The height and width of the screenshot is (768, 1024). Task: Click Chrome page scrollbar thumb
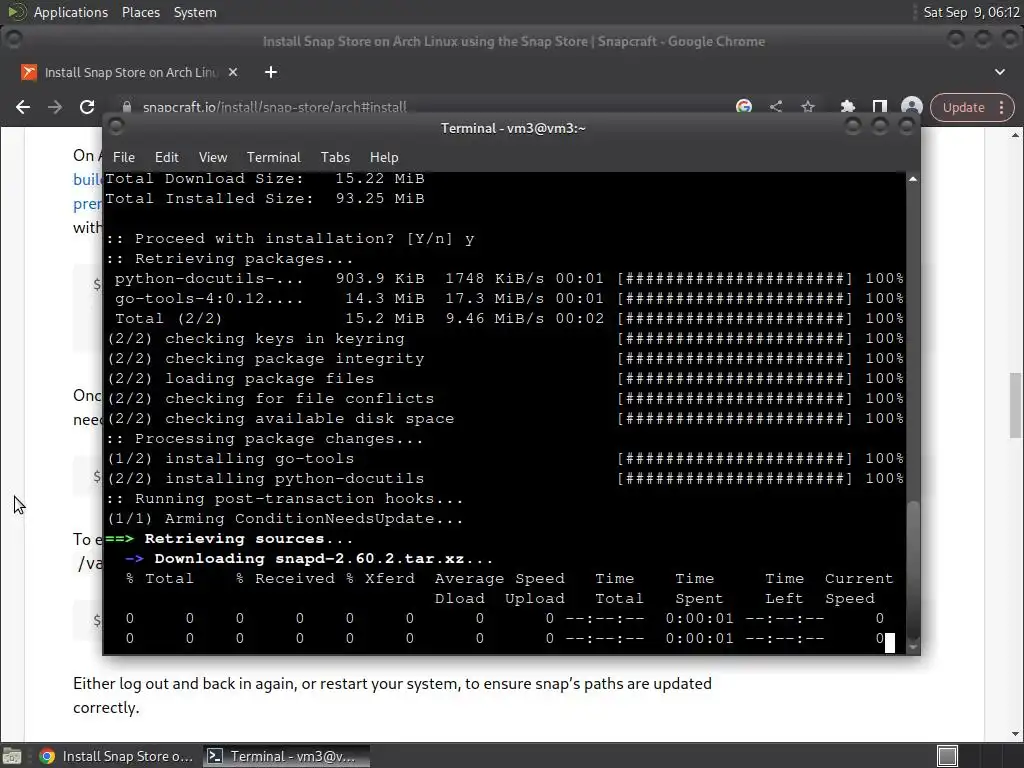coord(1015,405)
